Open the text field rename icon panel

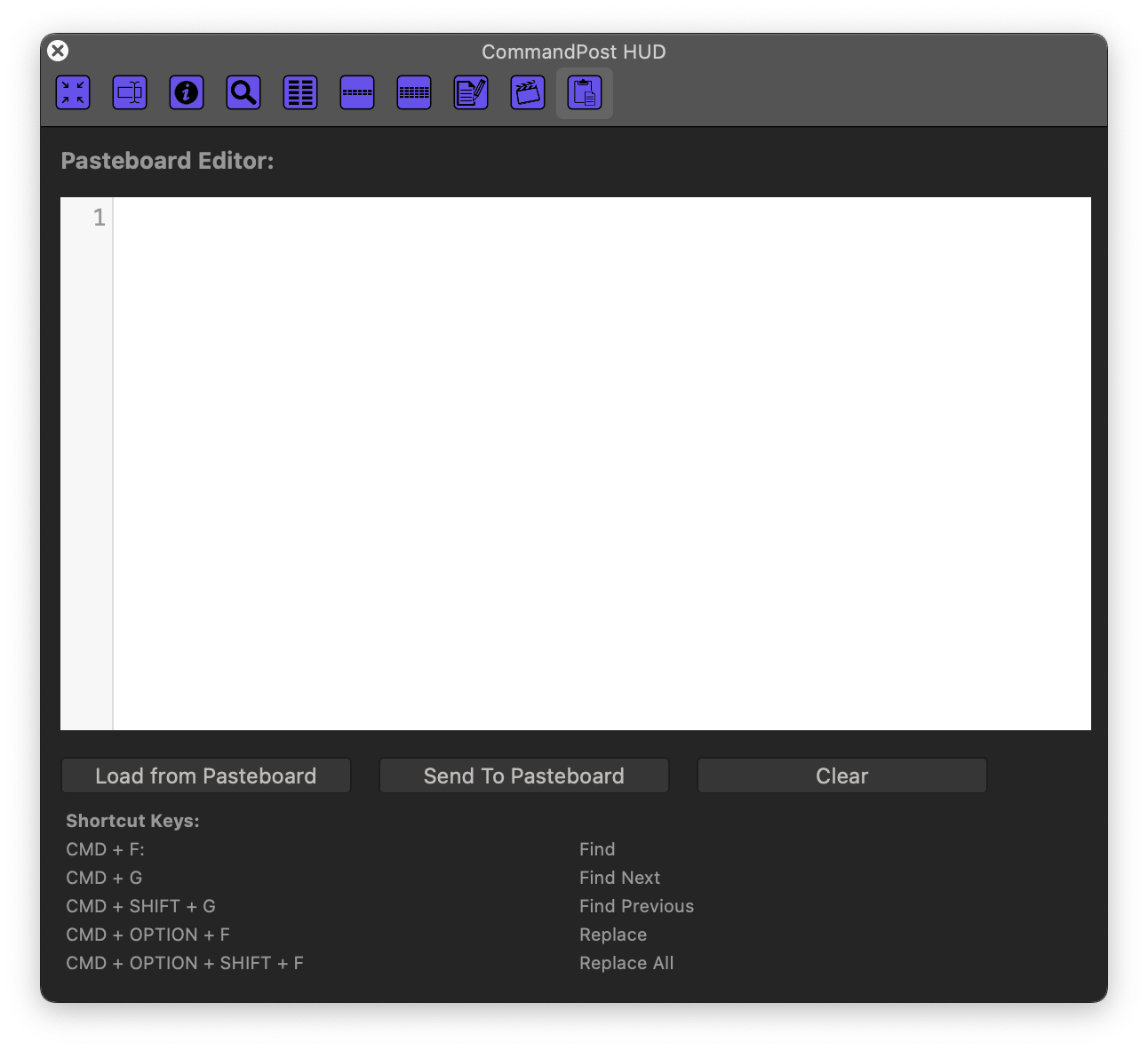(x=130, y=92)
